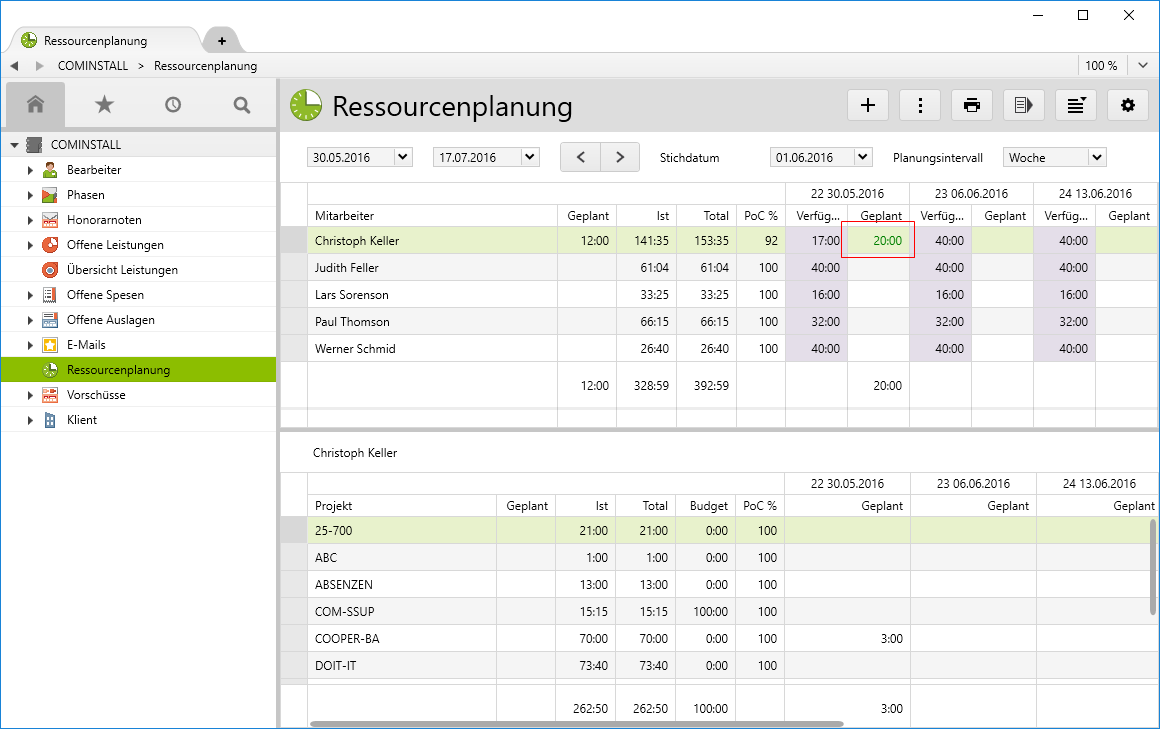Switch to the favorites star tab
Screen dimensions: 1160x729
tap(104, 104)
